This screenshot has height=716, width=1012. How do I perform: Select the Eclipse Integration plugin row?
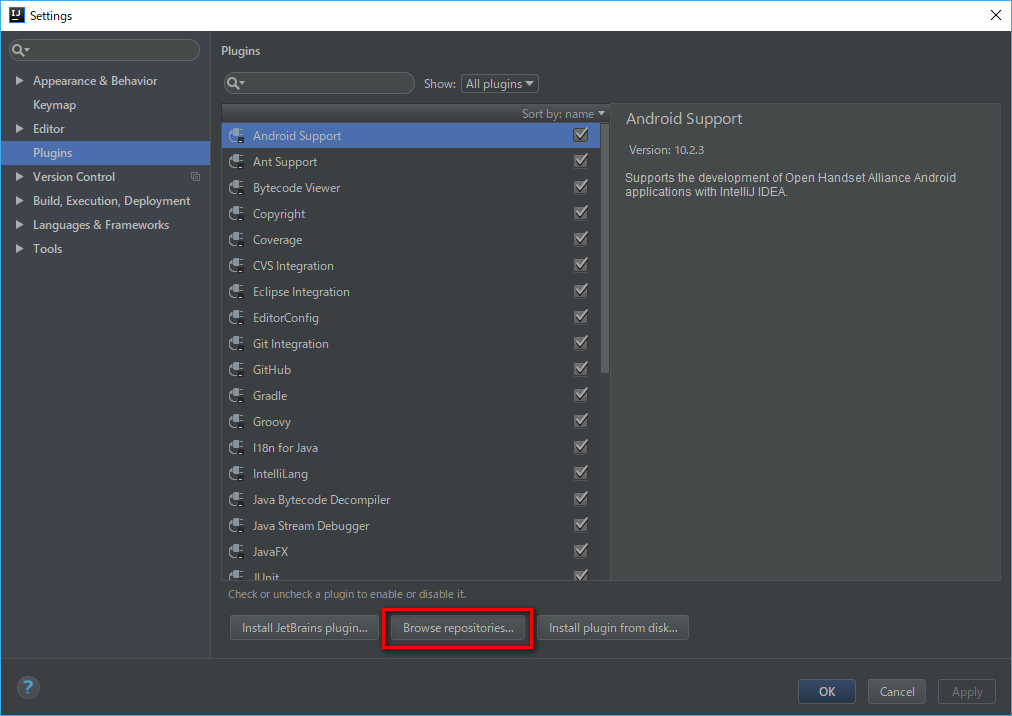tap(410, 292)
